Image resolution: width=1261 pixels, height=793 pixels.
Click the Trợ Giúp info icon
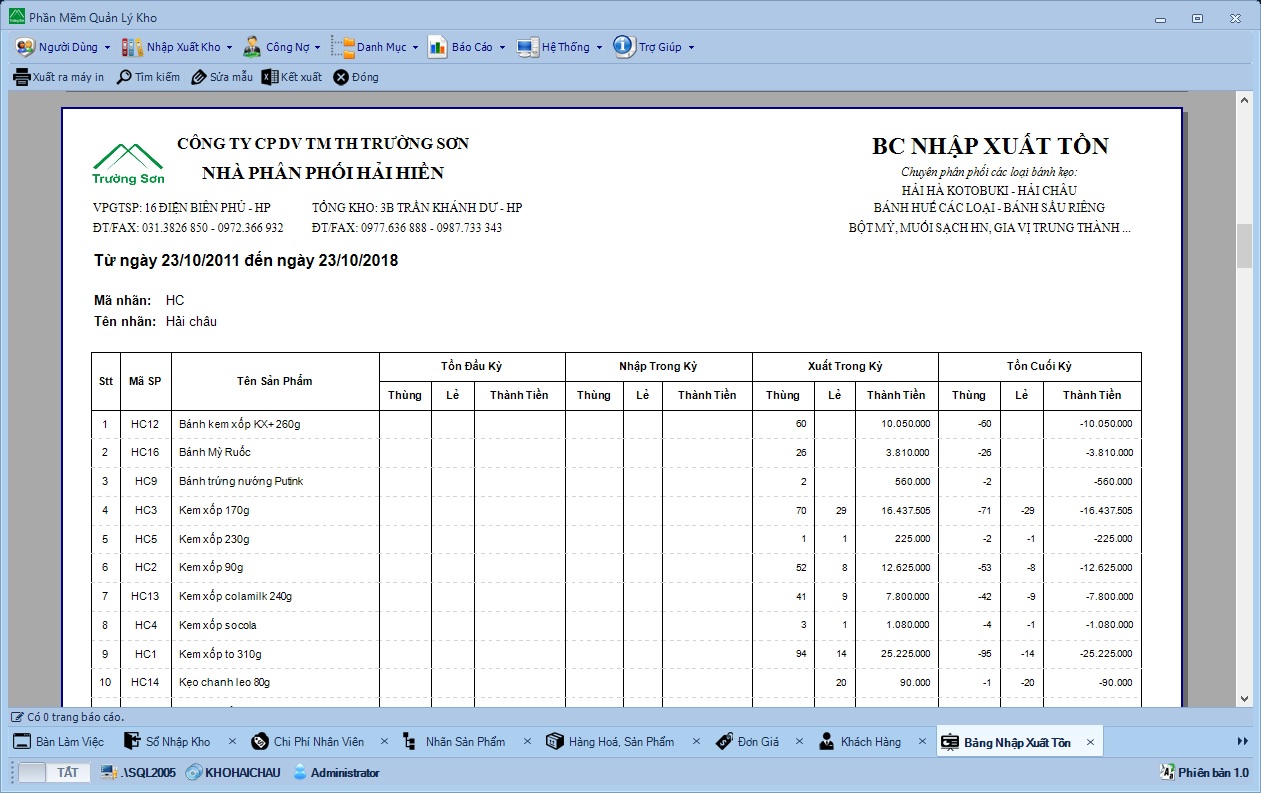point(624,47)
